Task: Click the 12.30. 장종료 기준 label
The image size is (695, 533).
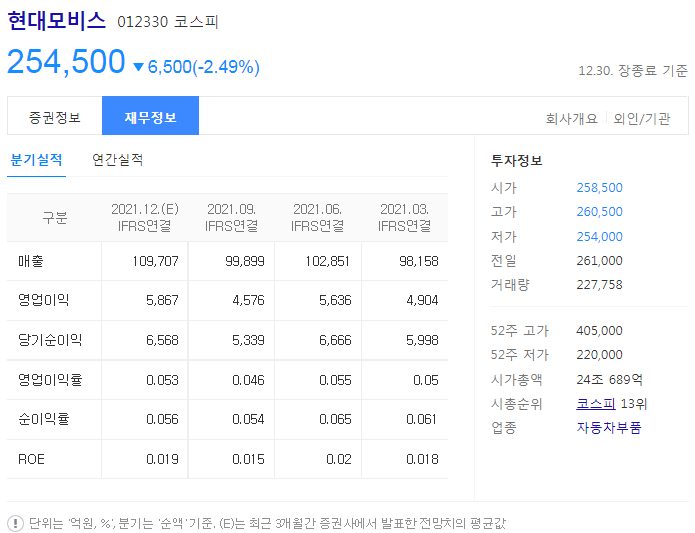Action: coord(633,70)
